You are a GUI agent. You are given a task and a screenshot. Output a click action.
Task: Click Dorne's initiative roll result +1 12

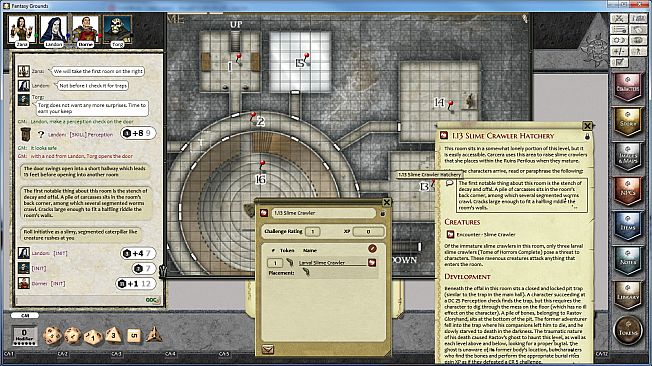136,284
